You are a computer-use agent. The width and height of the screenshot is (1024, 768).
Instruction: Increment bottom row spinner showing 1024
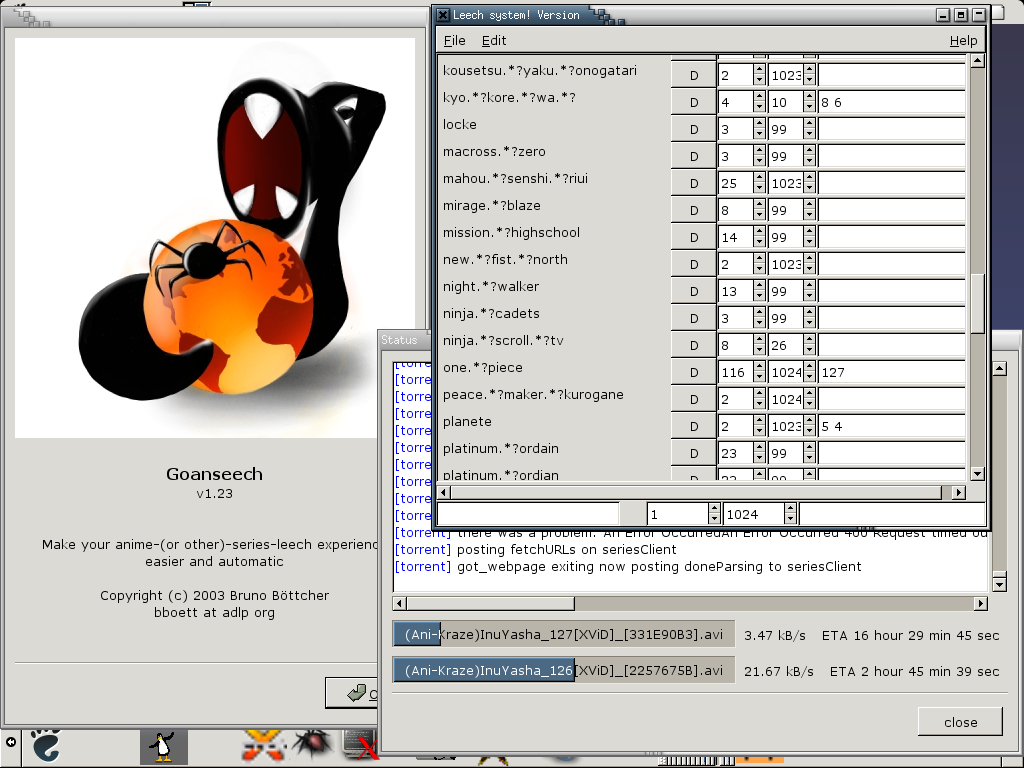tap(791, 509)
